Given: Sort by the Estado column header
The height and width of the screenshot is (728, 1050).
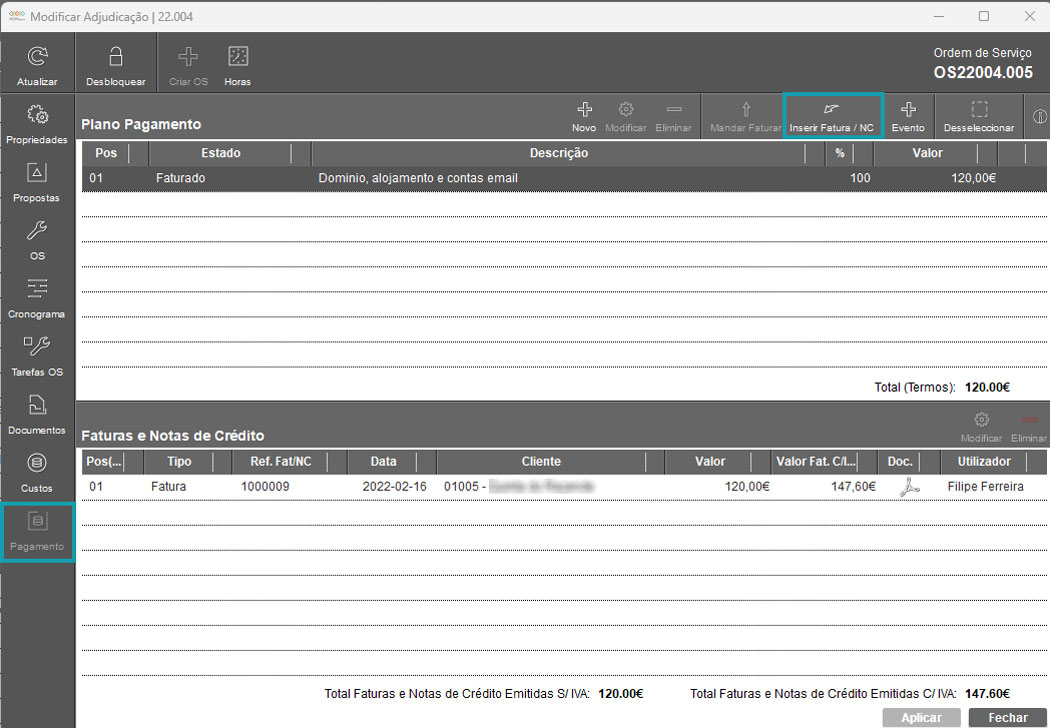Looking at the screenshot, I should click(220, 153).
